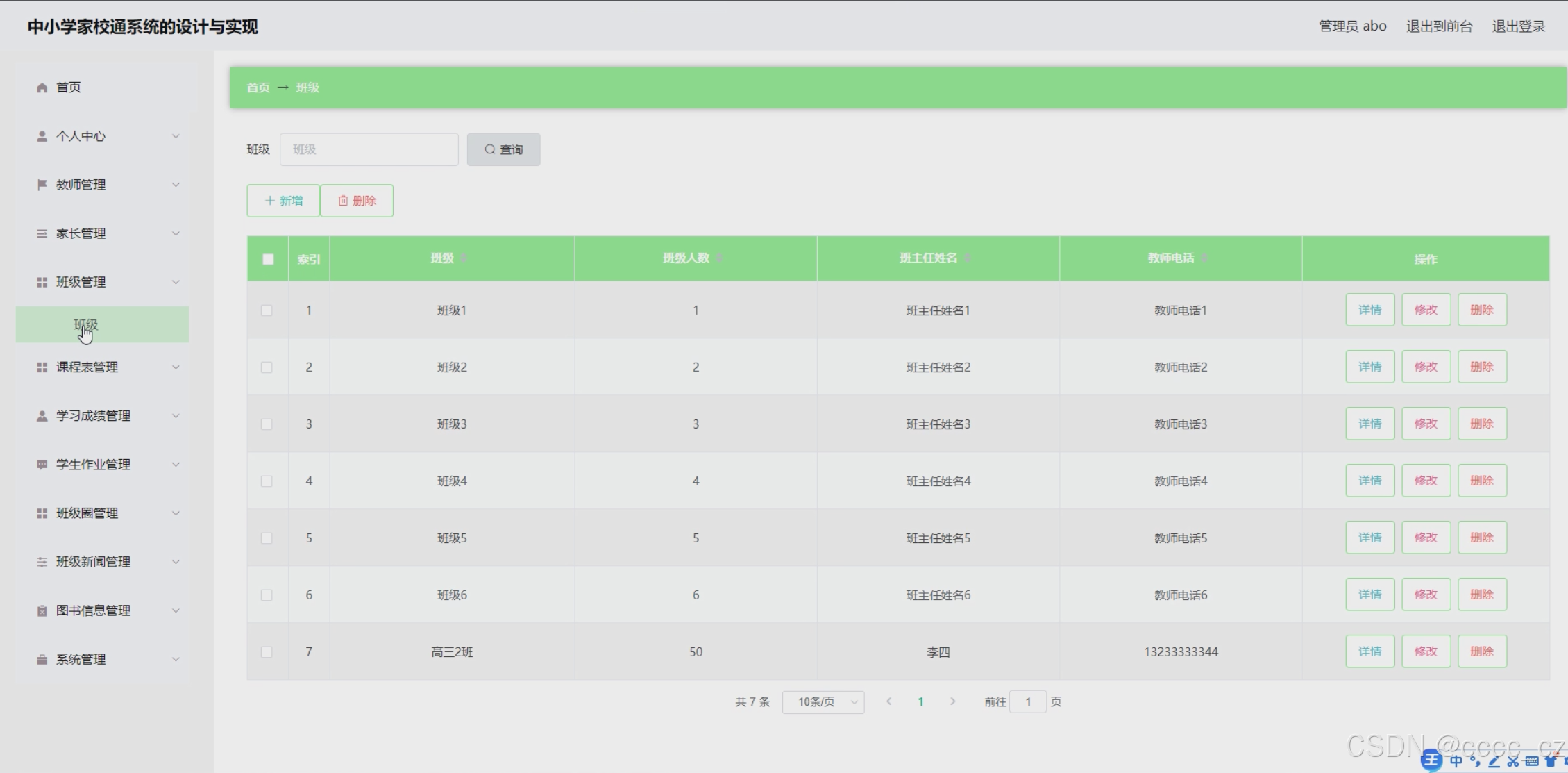This screenshot has height=773, width=1568.
Task: Click the person icon next to 个人中心
Action: click(x=42, y=136)
